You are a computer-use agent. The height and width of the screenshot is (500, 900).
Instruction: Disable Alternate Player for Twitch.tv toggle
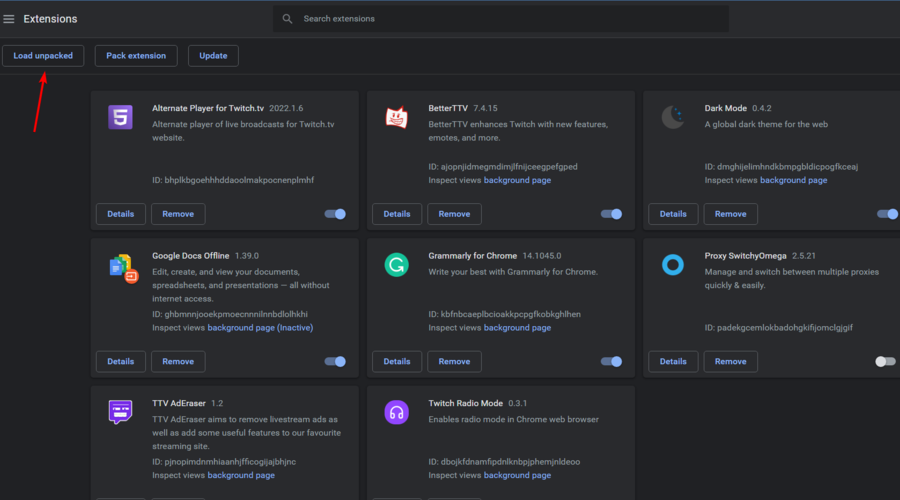(x=335, y=214)
